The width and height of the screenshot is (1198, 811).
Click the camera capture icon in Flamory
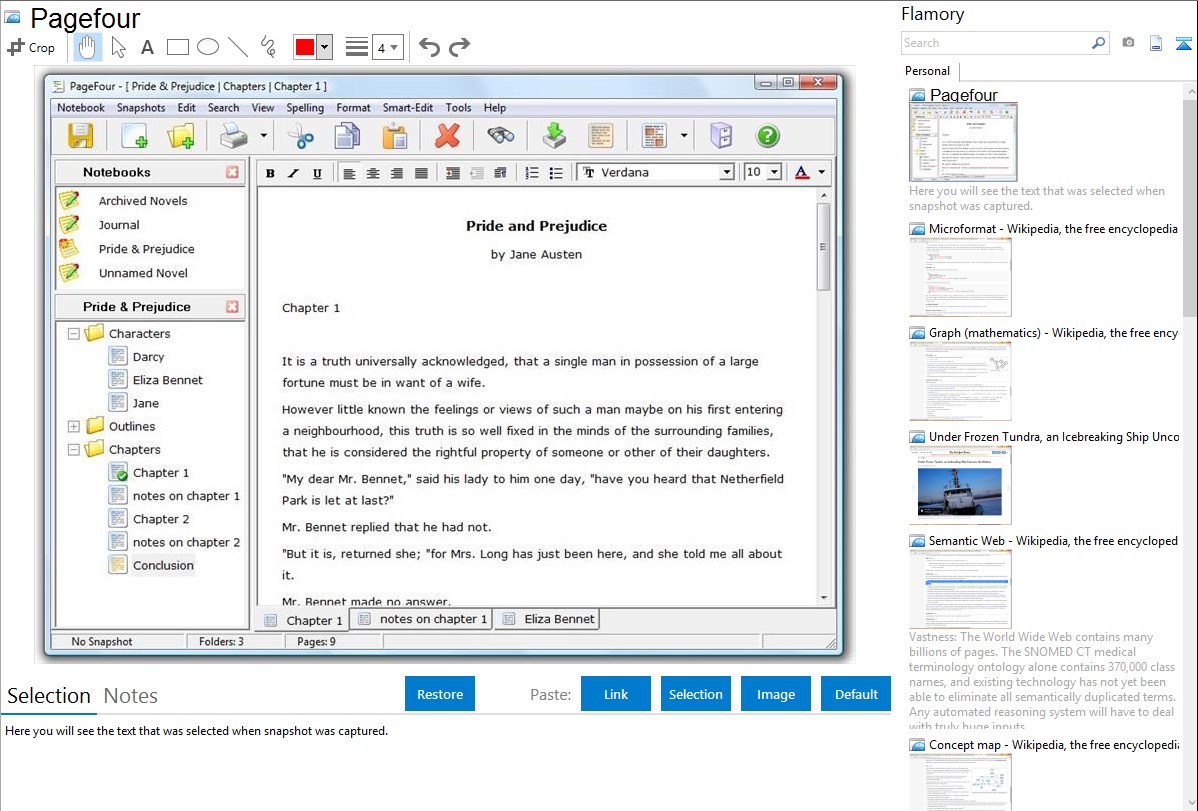pos(1128,43)
